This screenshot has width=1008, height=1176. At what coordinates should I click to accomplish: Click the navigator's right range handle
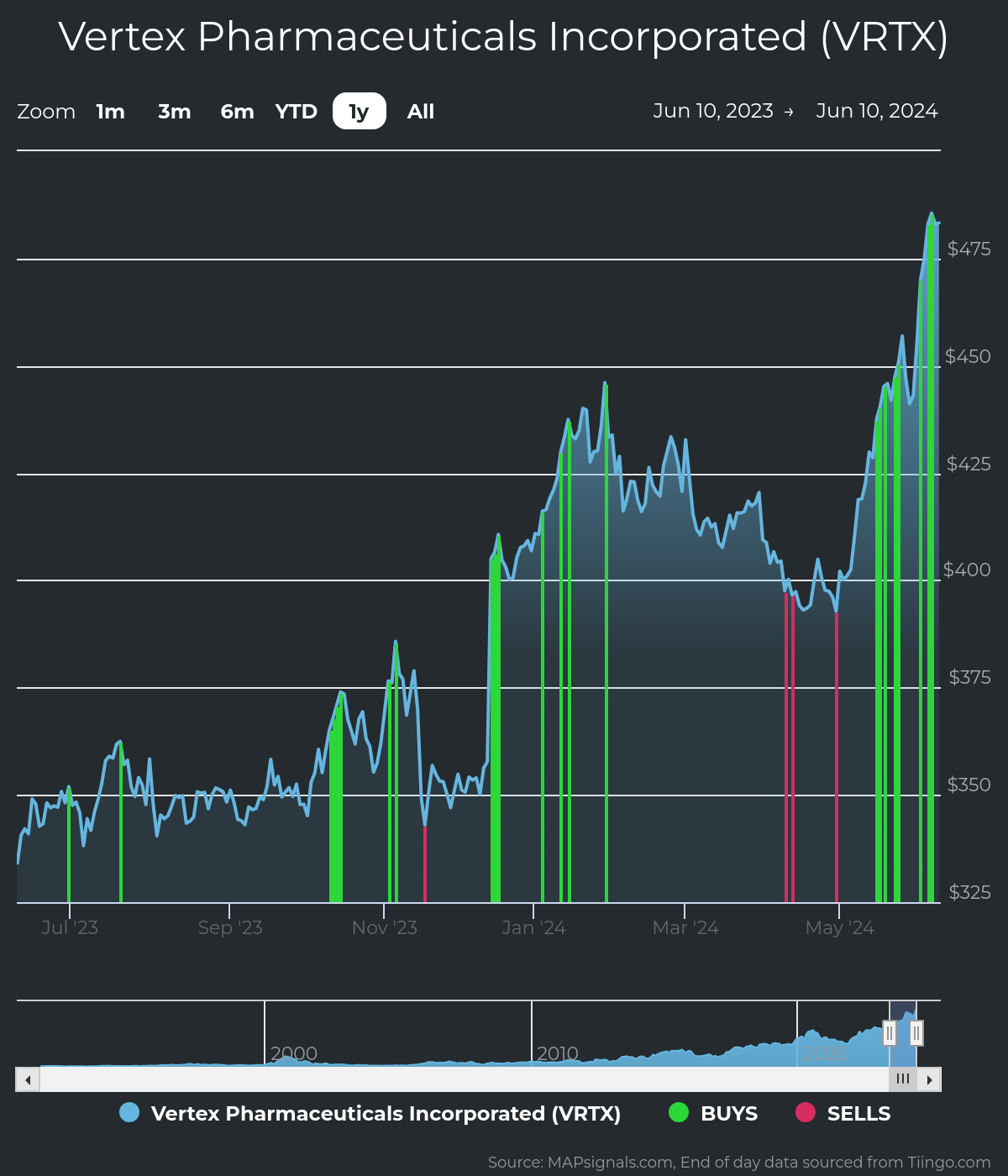pos(916,1033)
